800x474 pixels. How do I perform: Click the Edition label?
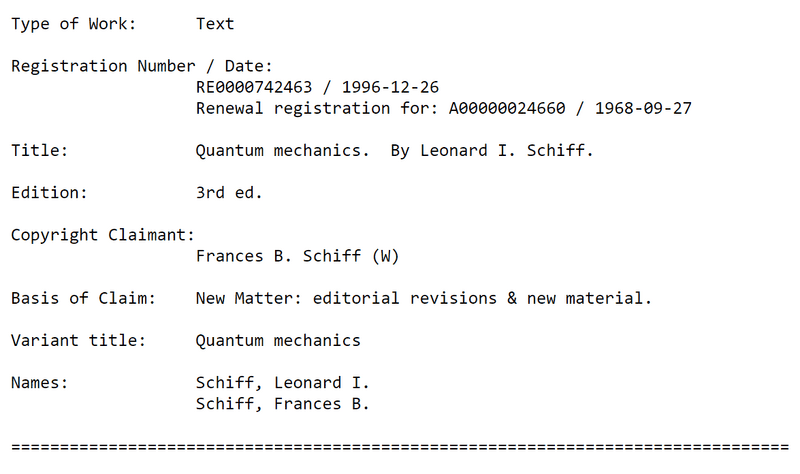(49, 193)
